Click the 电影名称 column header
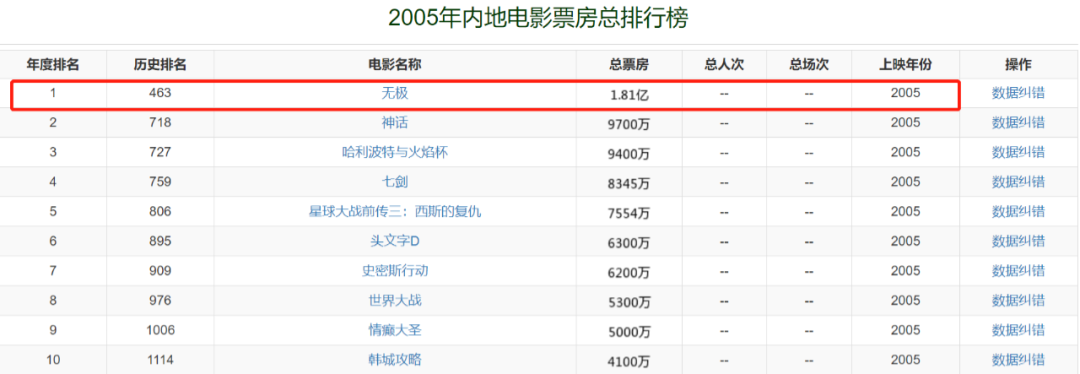This screenshot has width=1080, height=374. [x=395, y=65]
